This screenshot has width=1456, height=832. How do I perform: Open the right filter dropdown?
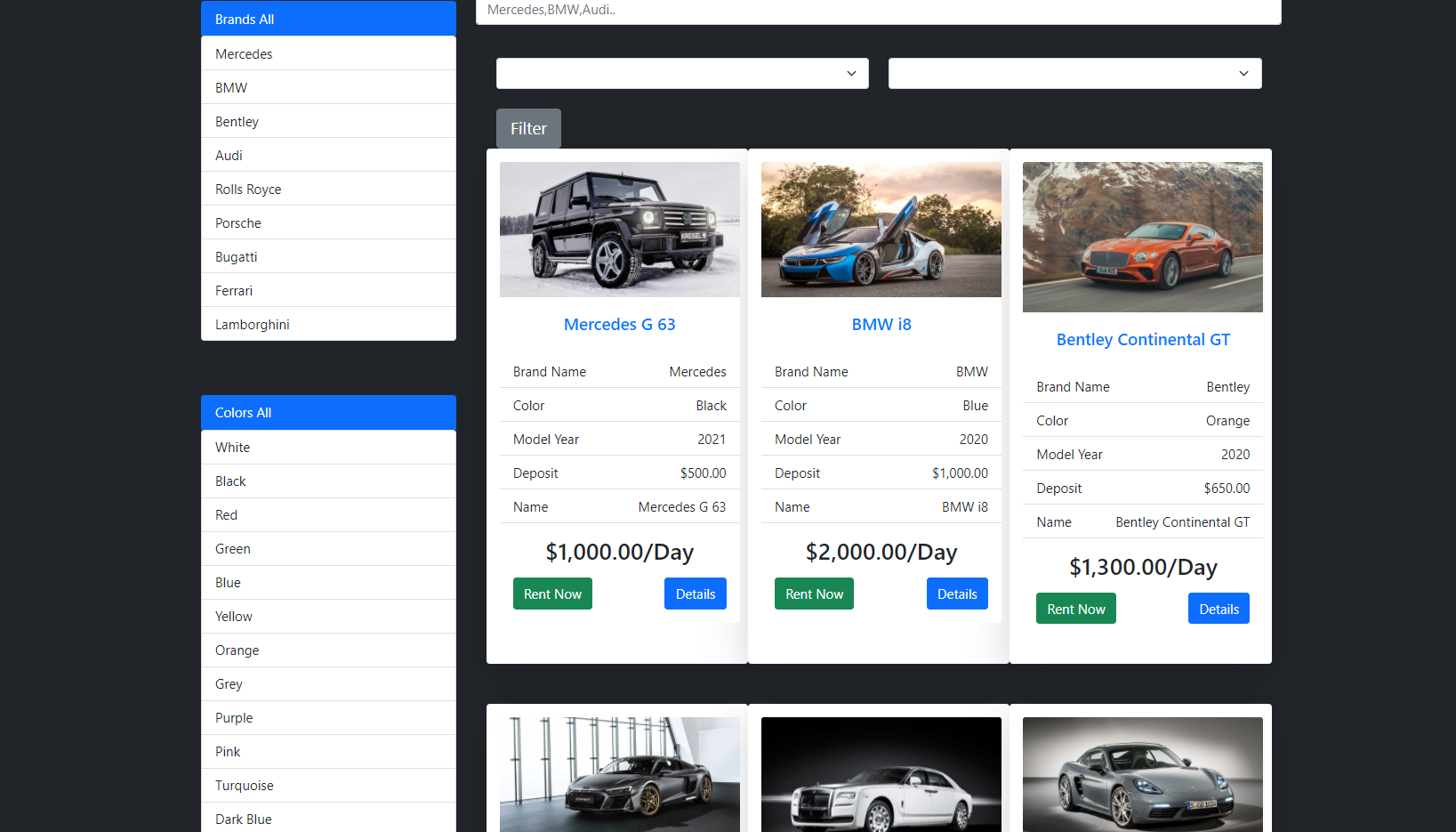click(1074, 73)
